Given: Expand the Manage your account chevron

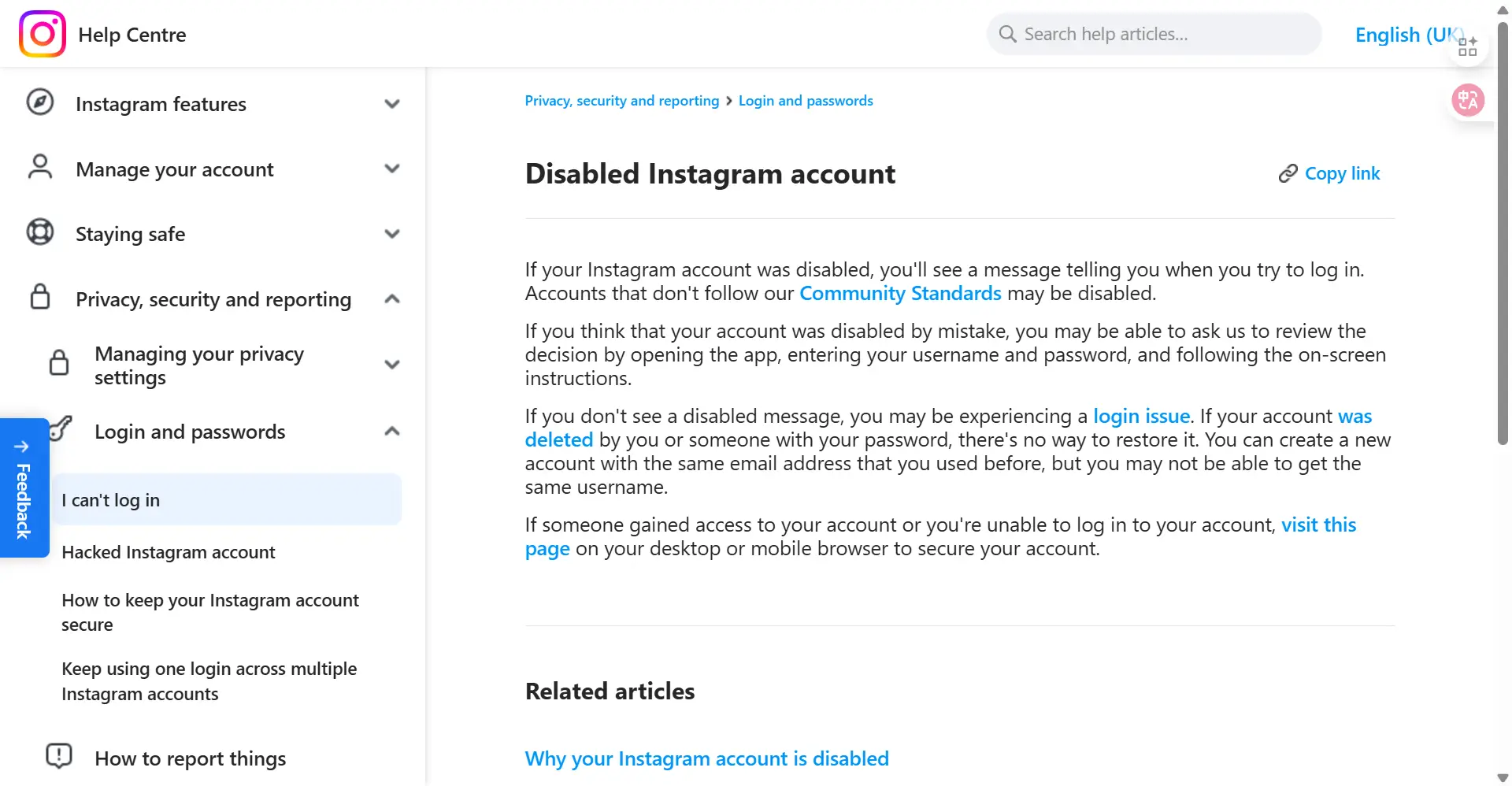Looking at the screenshot, I should (x=392, y=169).
